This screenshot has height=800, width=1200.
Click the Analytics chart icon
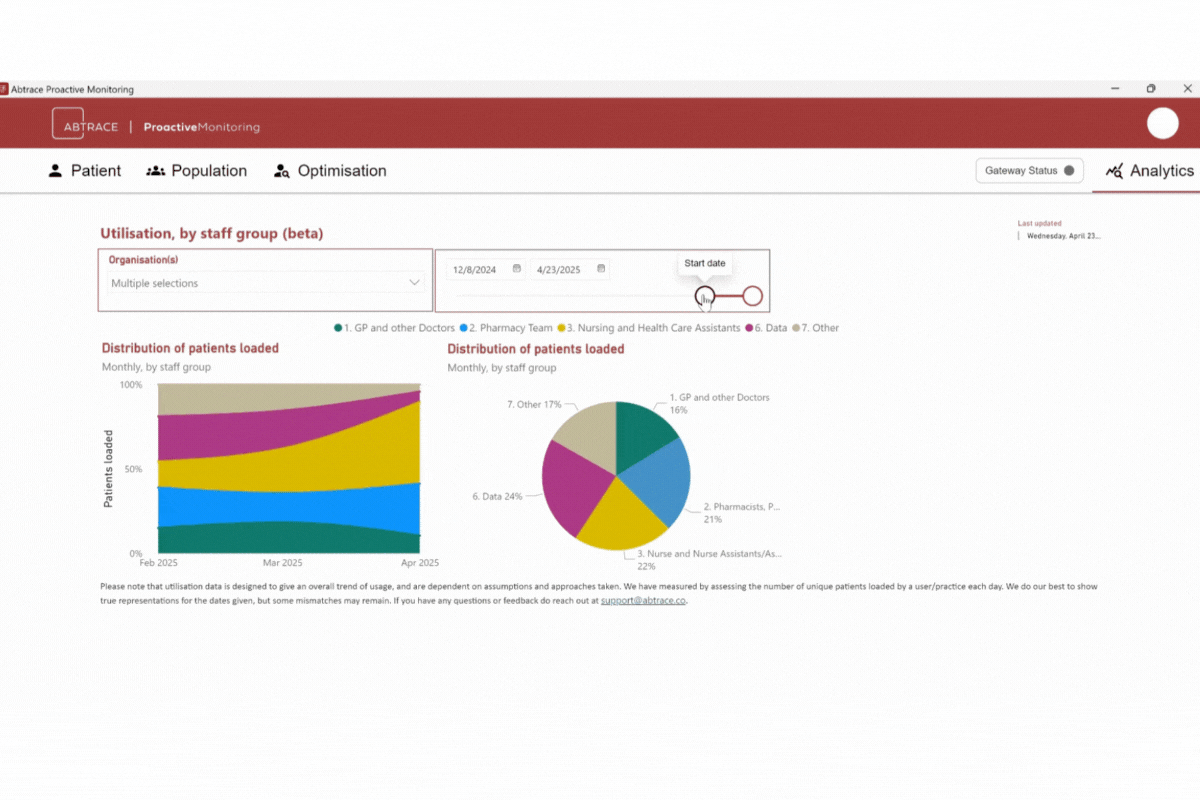pos(1114,171)
